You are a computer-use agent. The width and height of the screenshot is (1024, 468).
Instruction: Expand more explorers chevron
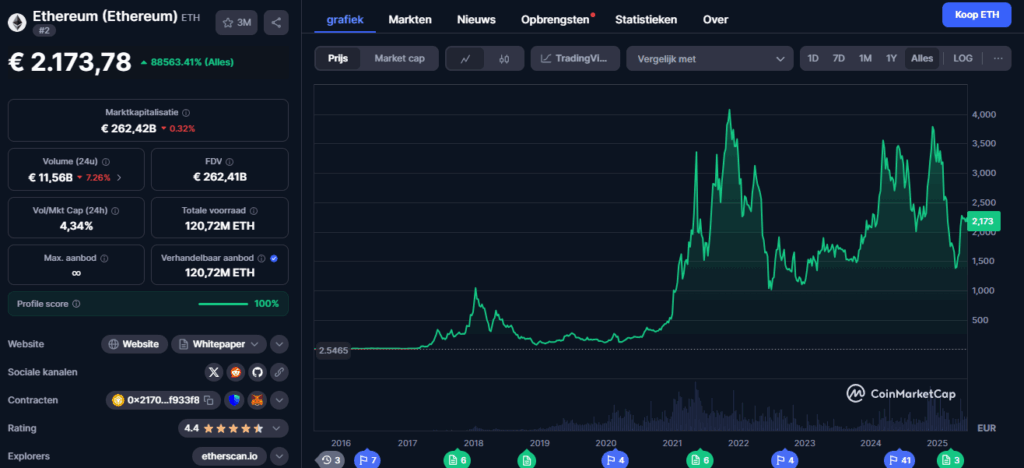[279, 456]
